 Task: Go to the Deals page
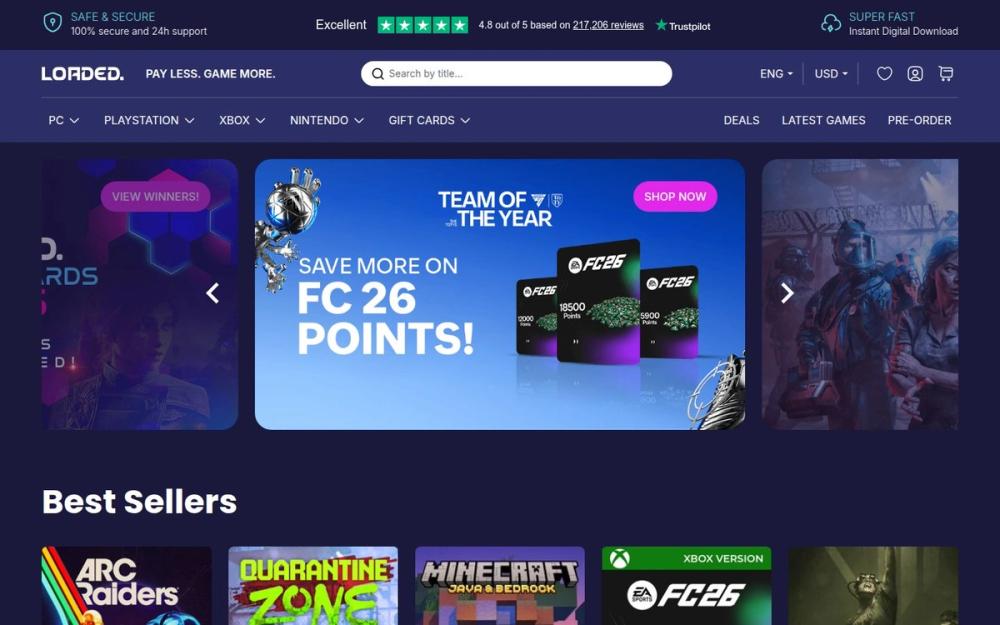(x=741, y=121)
